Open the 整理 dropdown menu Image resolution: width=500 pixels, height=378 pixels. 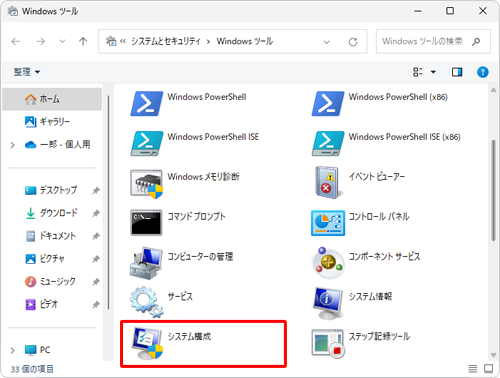click(27, 72)
